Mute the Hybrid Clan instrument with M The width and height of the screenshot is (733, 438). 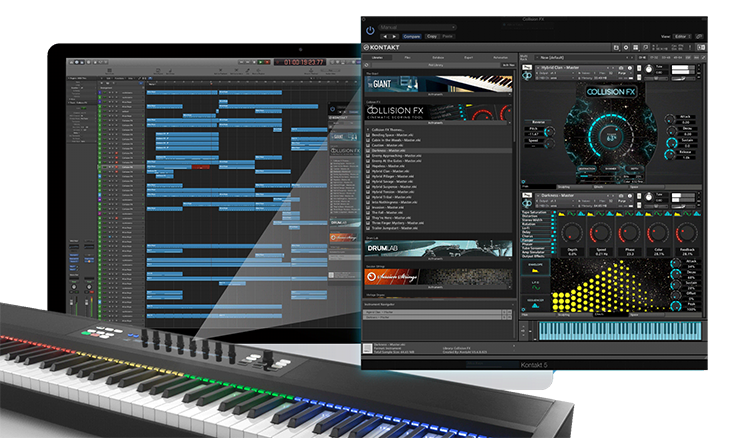639,77
